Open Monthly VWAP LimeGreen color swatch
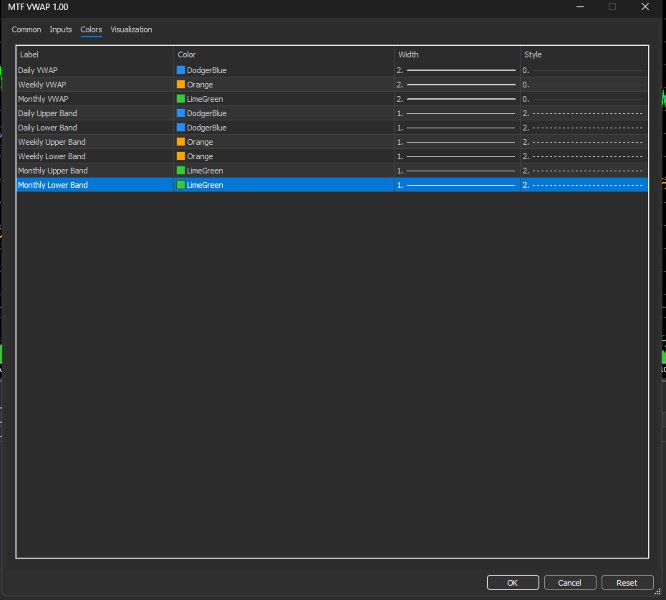This screenshot has height=600, width=666. point(181,99)
